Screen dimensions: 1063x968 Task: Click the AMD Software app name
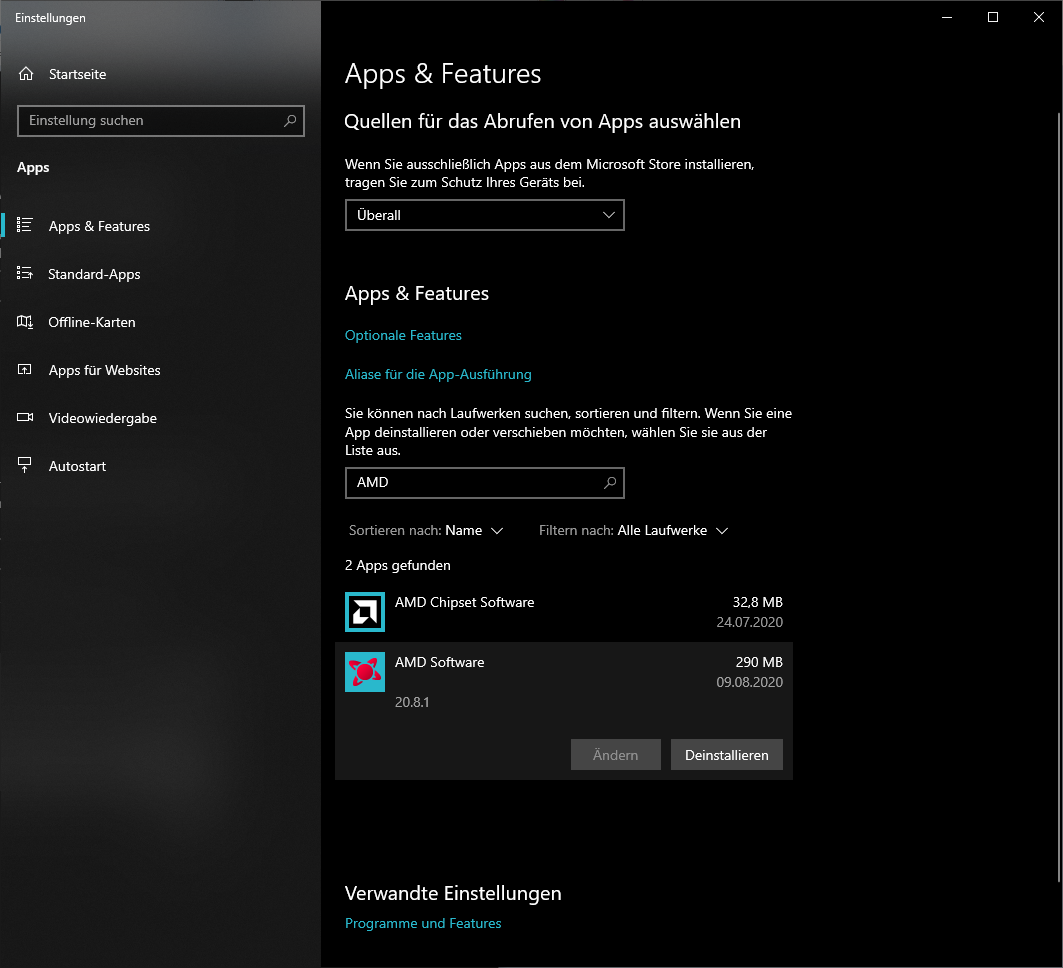click(x=439, y=662)
